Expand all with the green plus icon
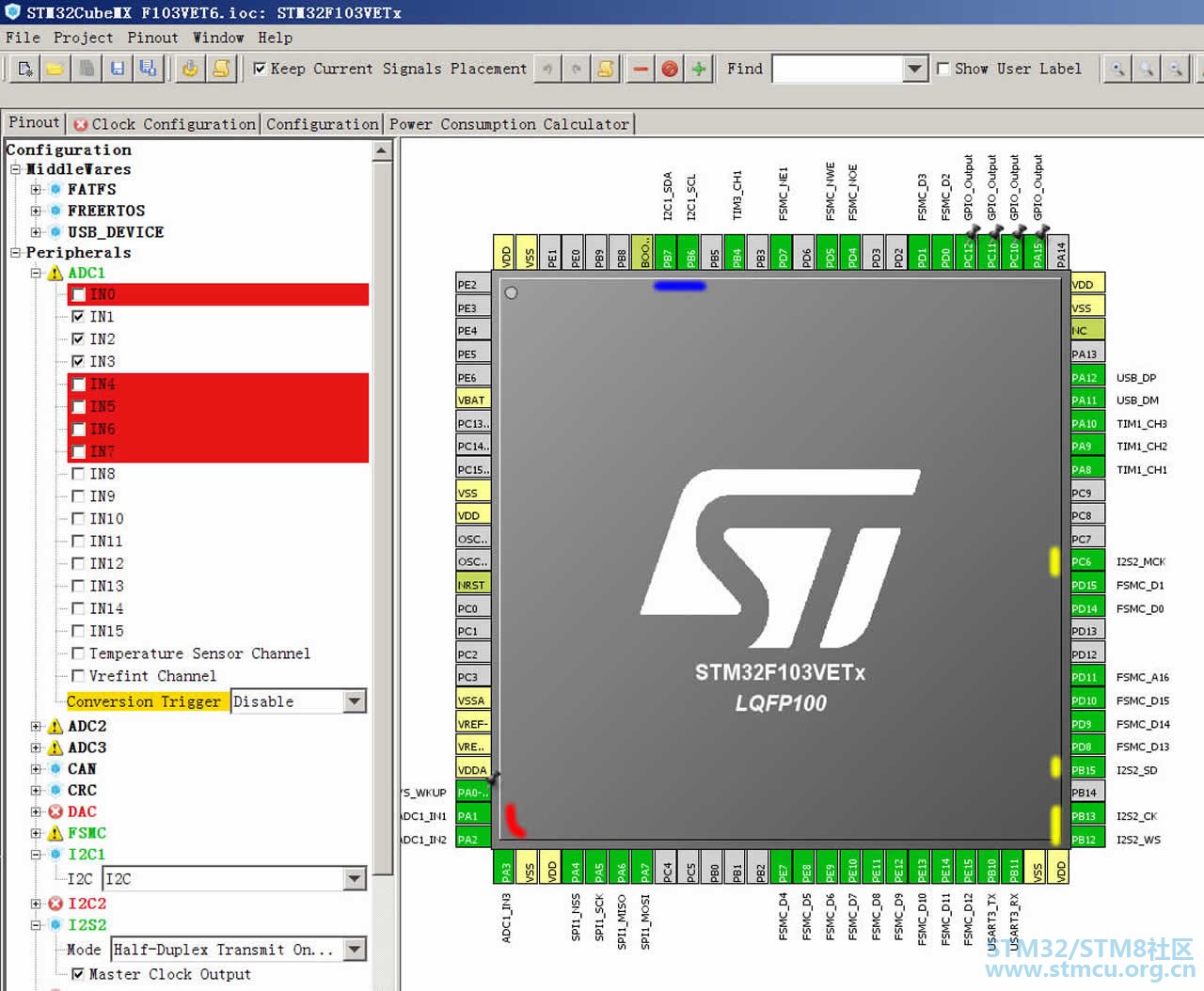Viewport: 1204px width, 991px height. coord(699,69)
